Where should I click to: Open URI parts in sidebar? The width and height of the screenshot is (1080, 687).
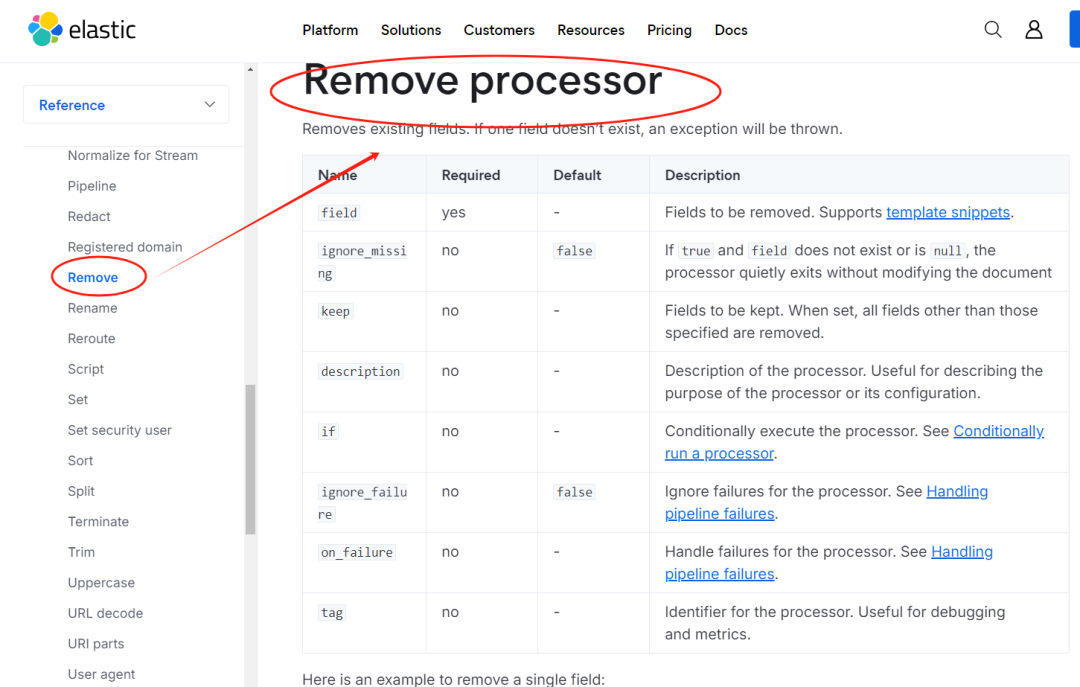96,643
